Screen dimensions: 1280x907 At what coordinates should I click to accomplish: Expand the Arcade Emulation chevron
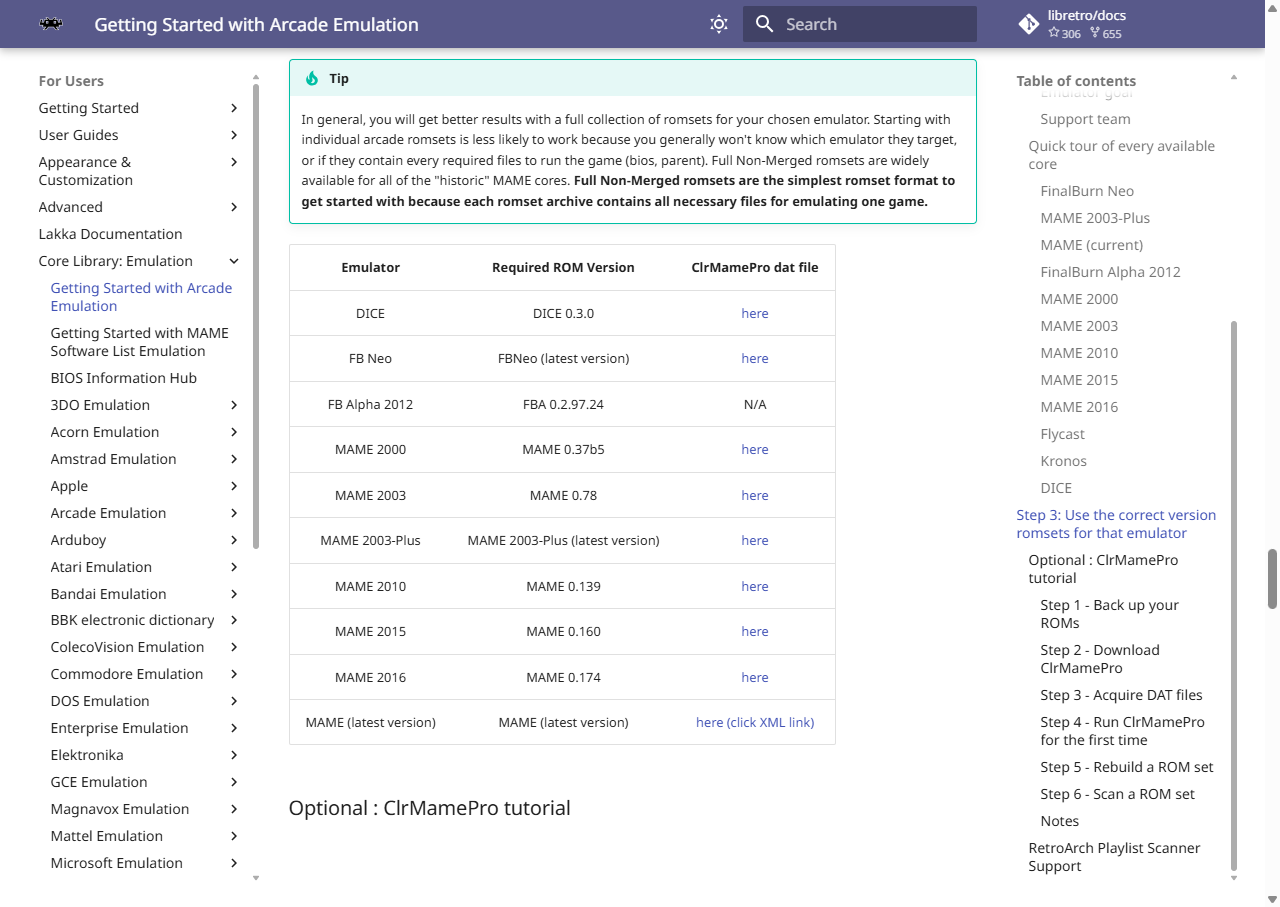pos(234,513)
